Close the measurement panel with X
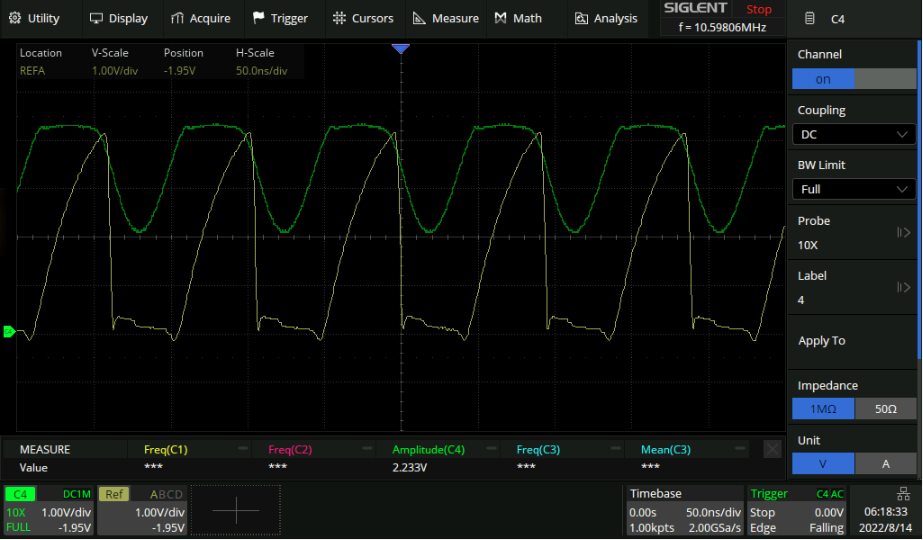This screenshot has height=540, width=923. (772, 450)
